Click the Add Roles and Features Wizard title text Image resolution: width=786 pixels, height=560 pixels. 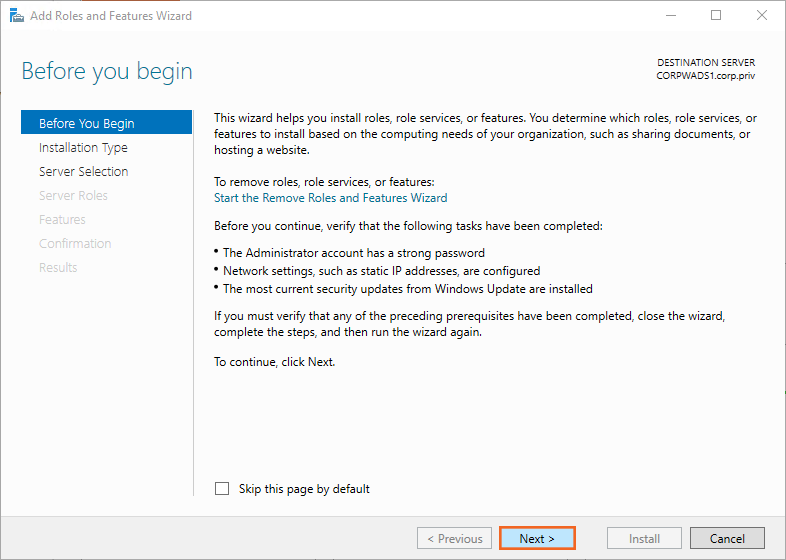click(111, 16)
